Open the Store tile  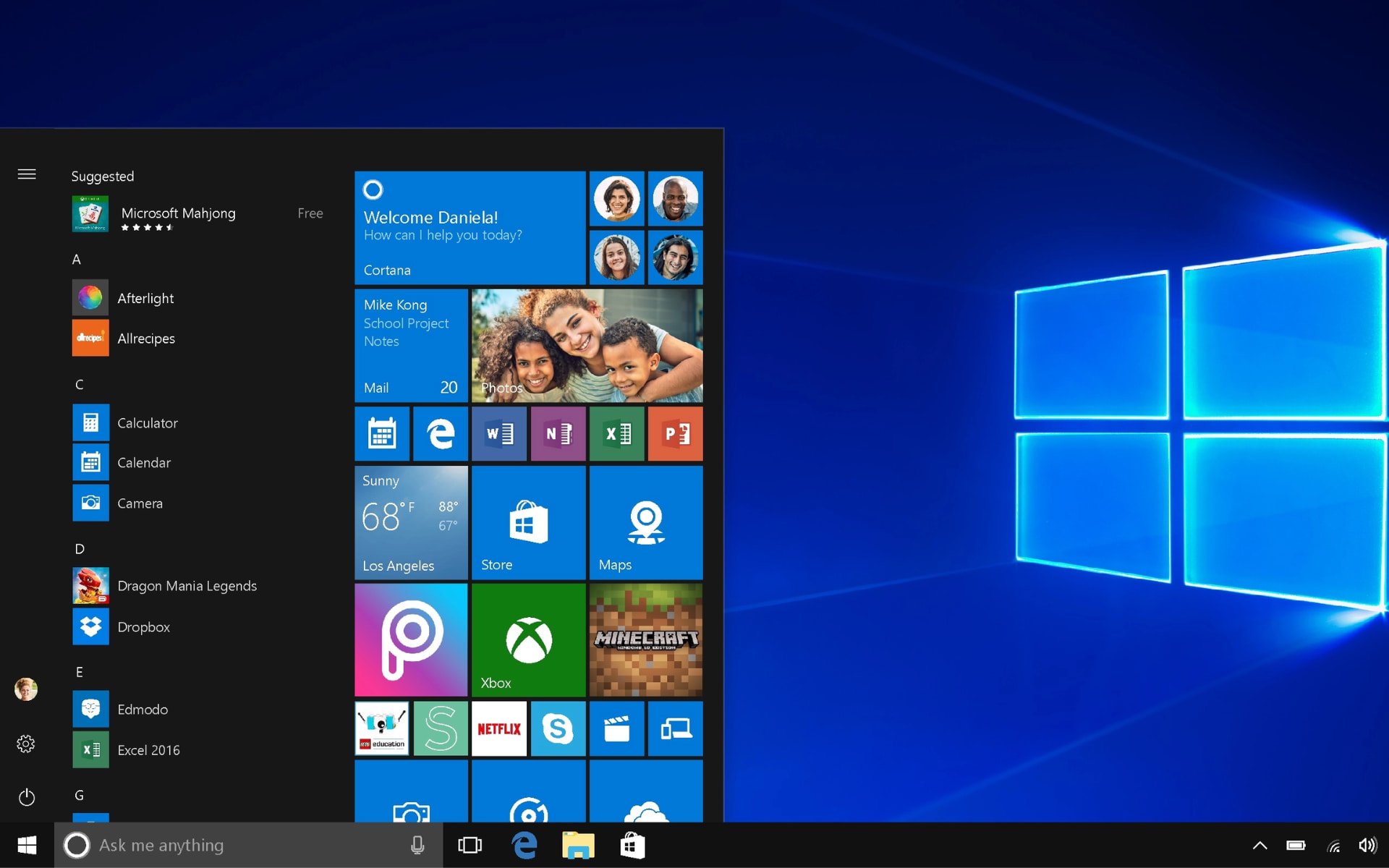pos(528,522)
